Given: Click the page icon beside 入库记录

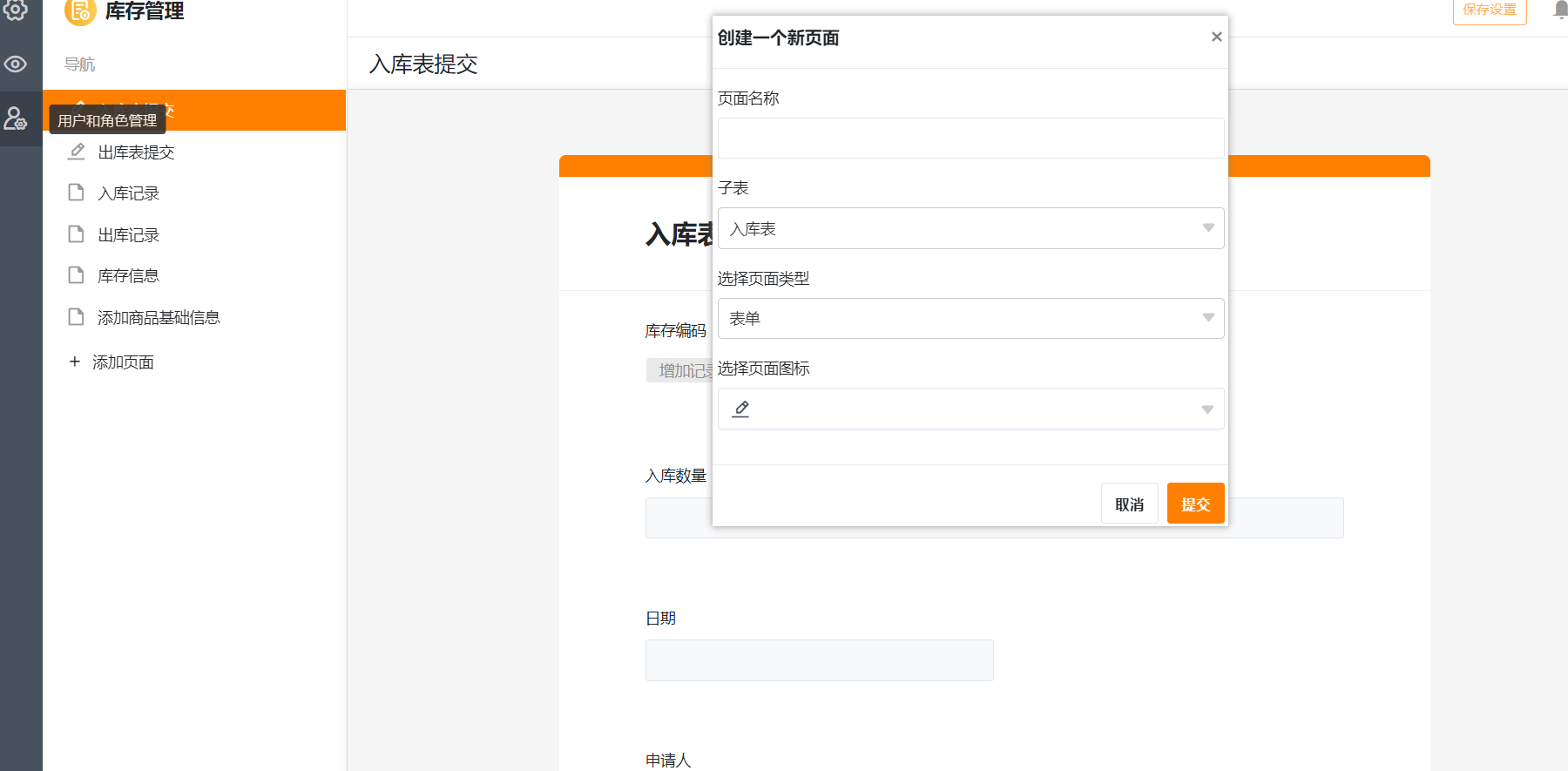Looking at the screenshot, I should [x=77, y=193].
